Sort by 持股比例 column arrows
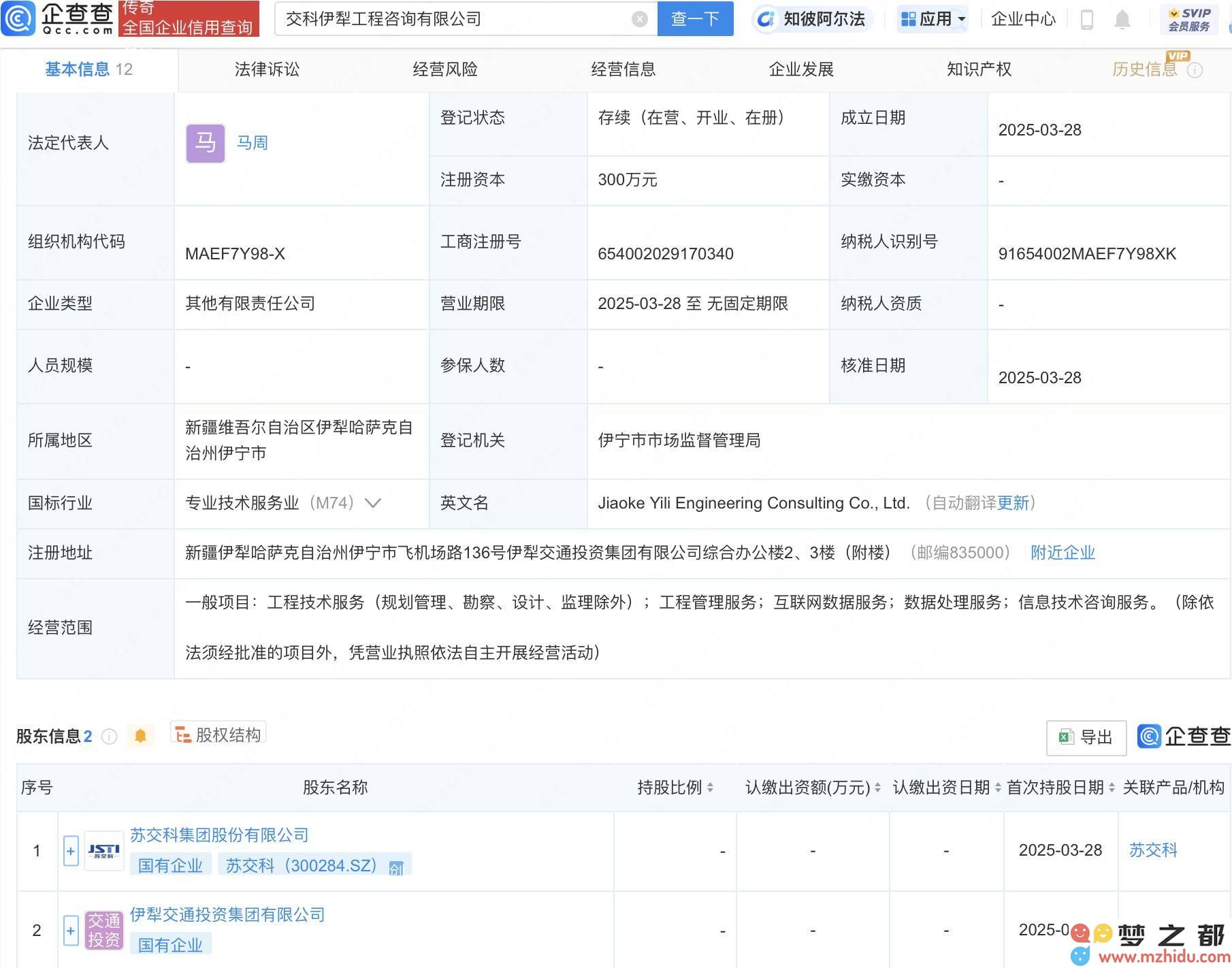Screen dimensions: 1232x968 pos(710,788)
